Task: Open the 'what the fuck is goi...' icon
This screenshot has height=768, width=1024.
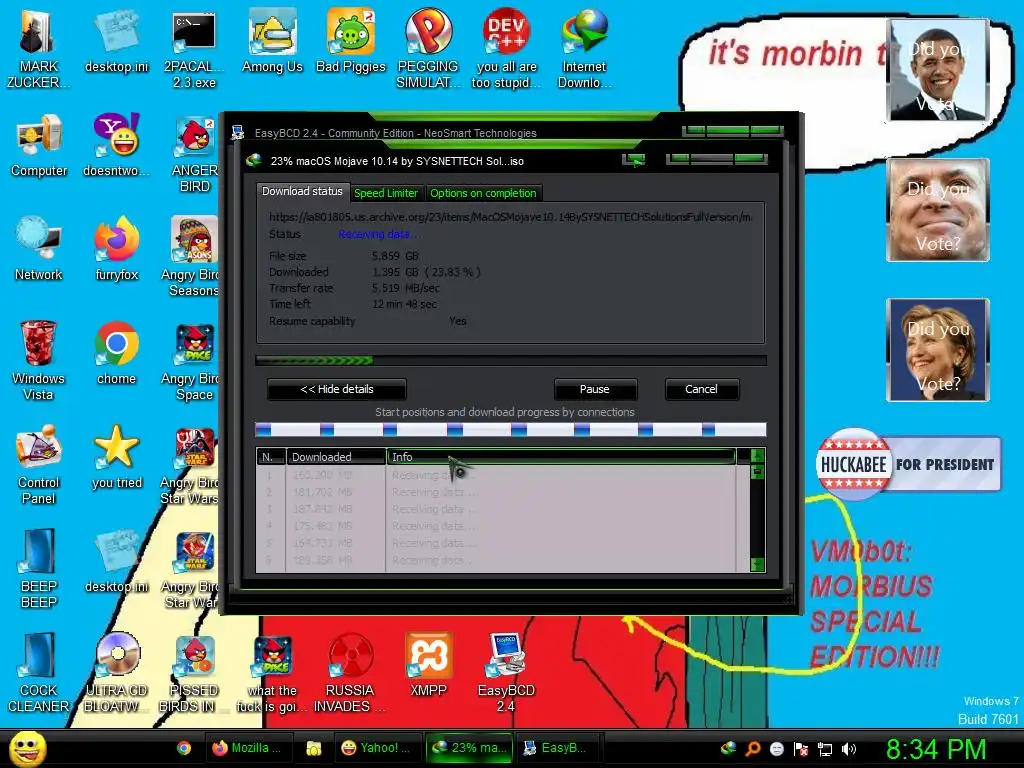Action: (272, 673)
